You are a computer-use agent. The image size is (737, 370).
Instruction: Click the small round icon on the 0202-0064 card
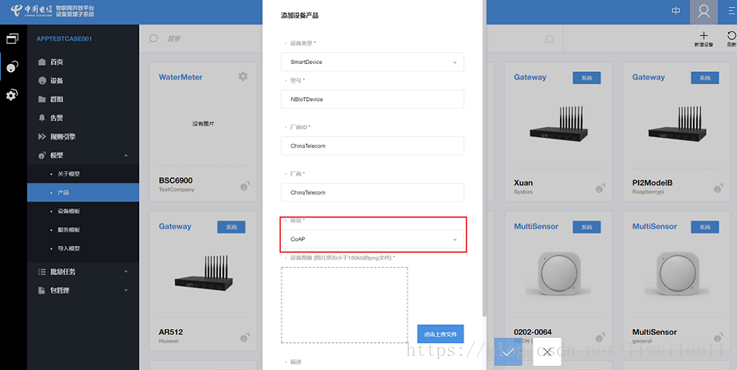[600, 338]
